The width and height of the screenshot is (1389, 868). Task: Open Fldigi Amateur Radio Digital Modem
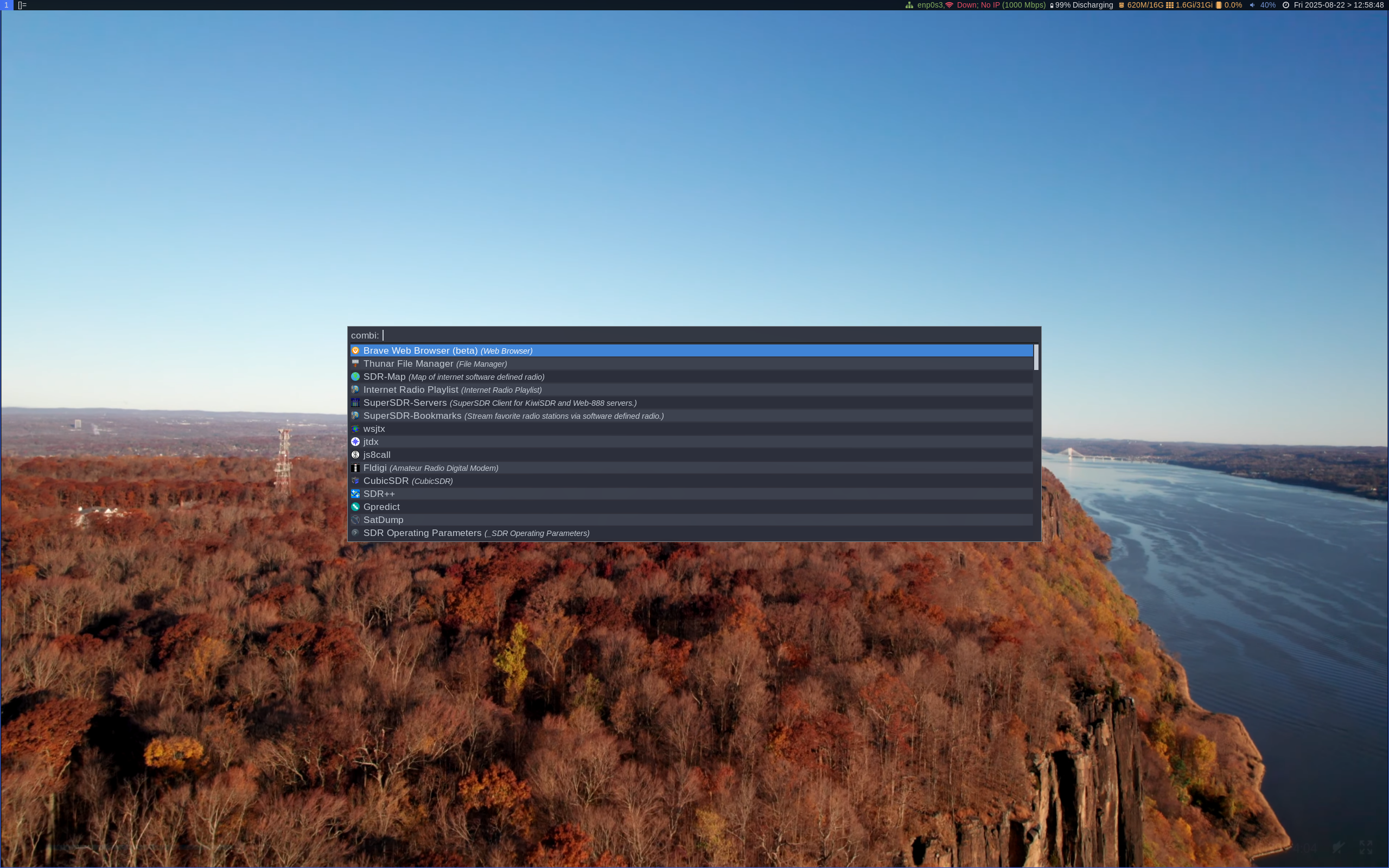pyautogui.click(x=691, y=468)
